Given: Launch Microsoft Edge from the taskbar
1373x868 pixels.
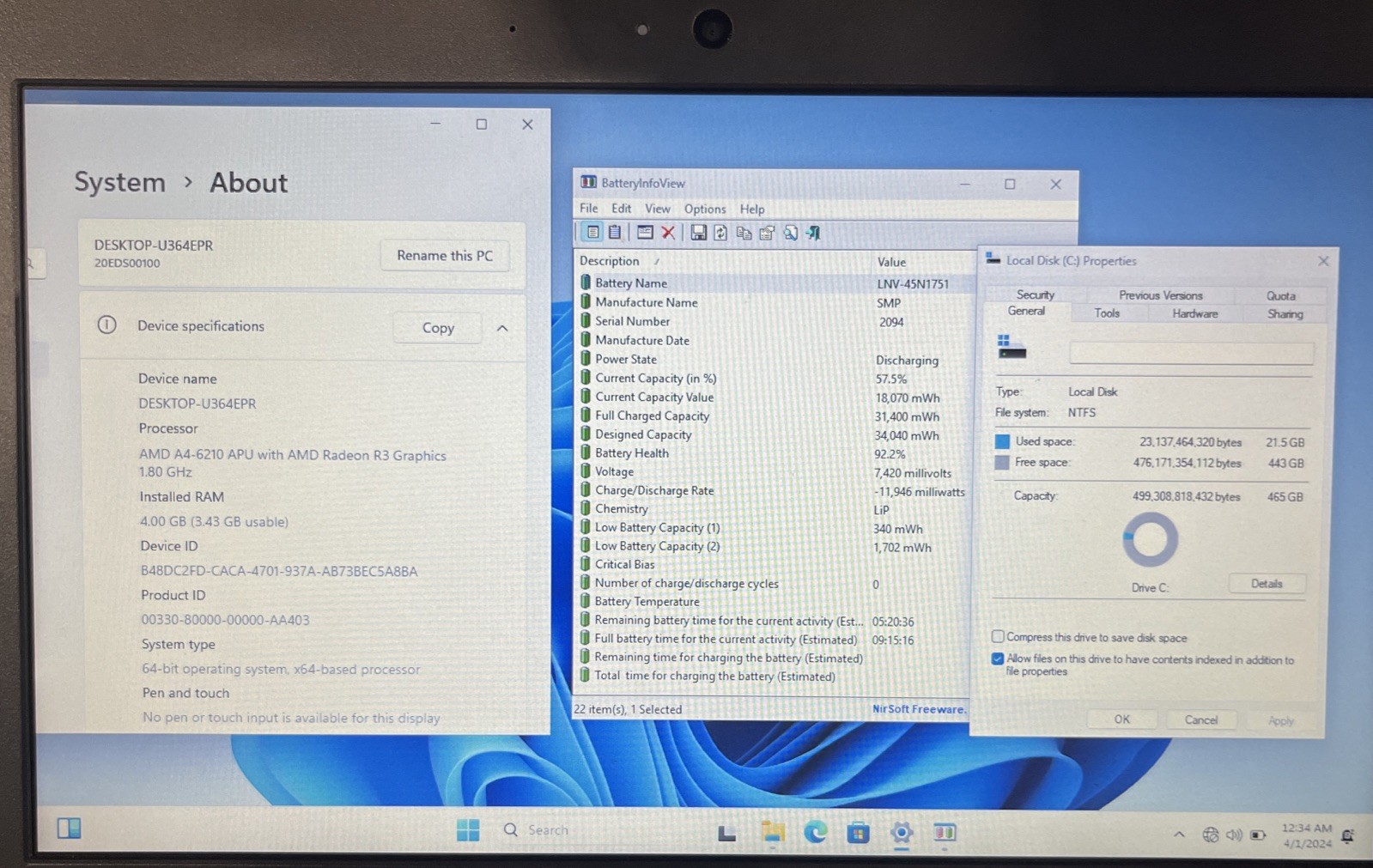Looking at the screenshot, I should (815, 832).
